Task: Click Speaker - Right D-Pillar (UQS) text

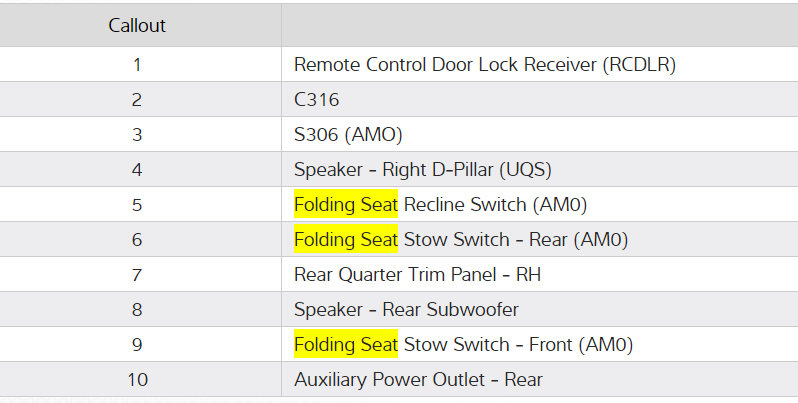Action: [x=422, y=170]
